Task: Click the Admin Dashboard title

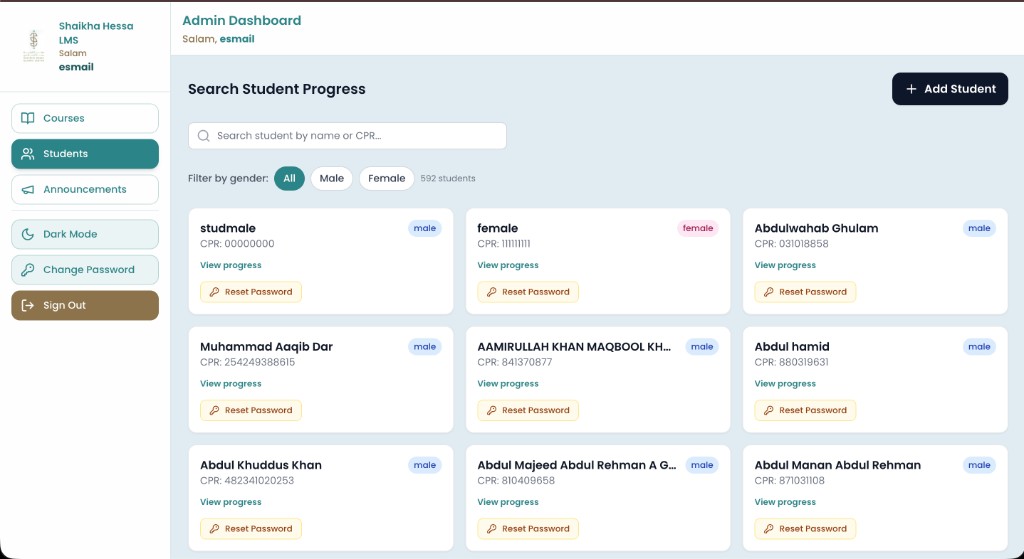Action: (x=242, y=20)
